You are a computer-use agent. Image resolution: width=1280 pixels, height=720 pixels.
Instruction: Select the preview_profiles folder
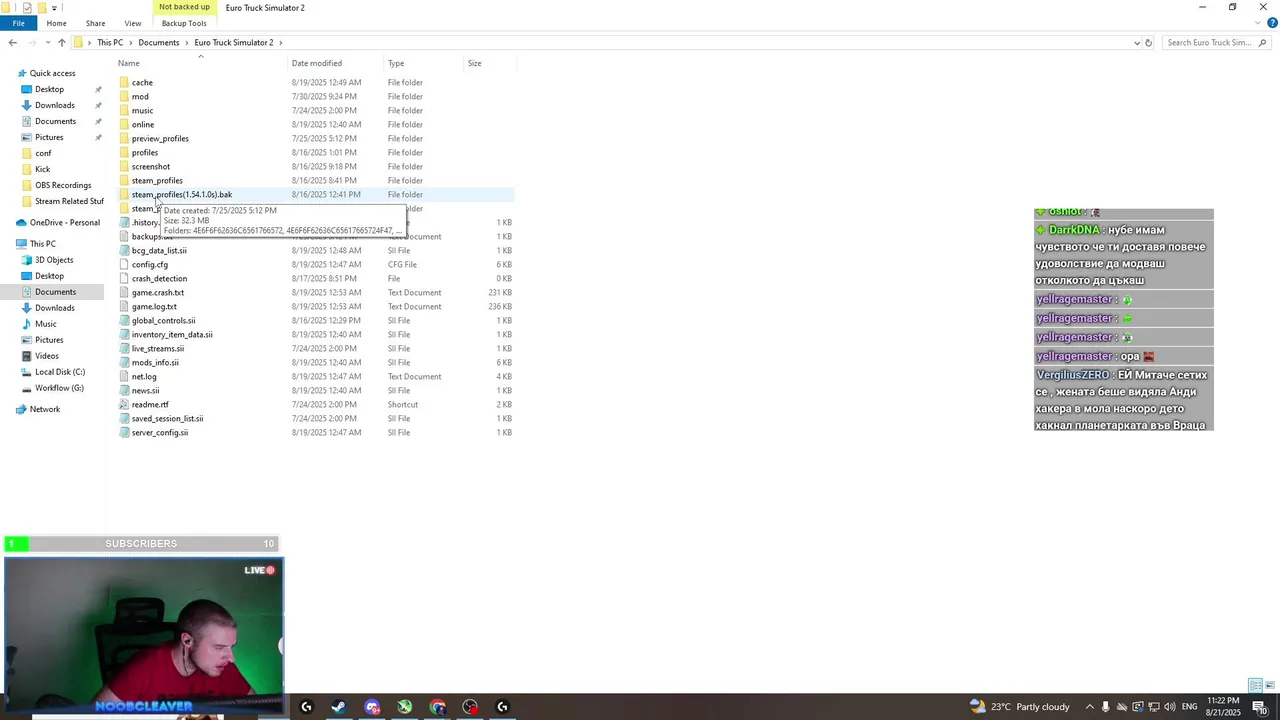point(160,138)
